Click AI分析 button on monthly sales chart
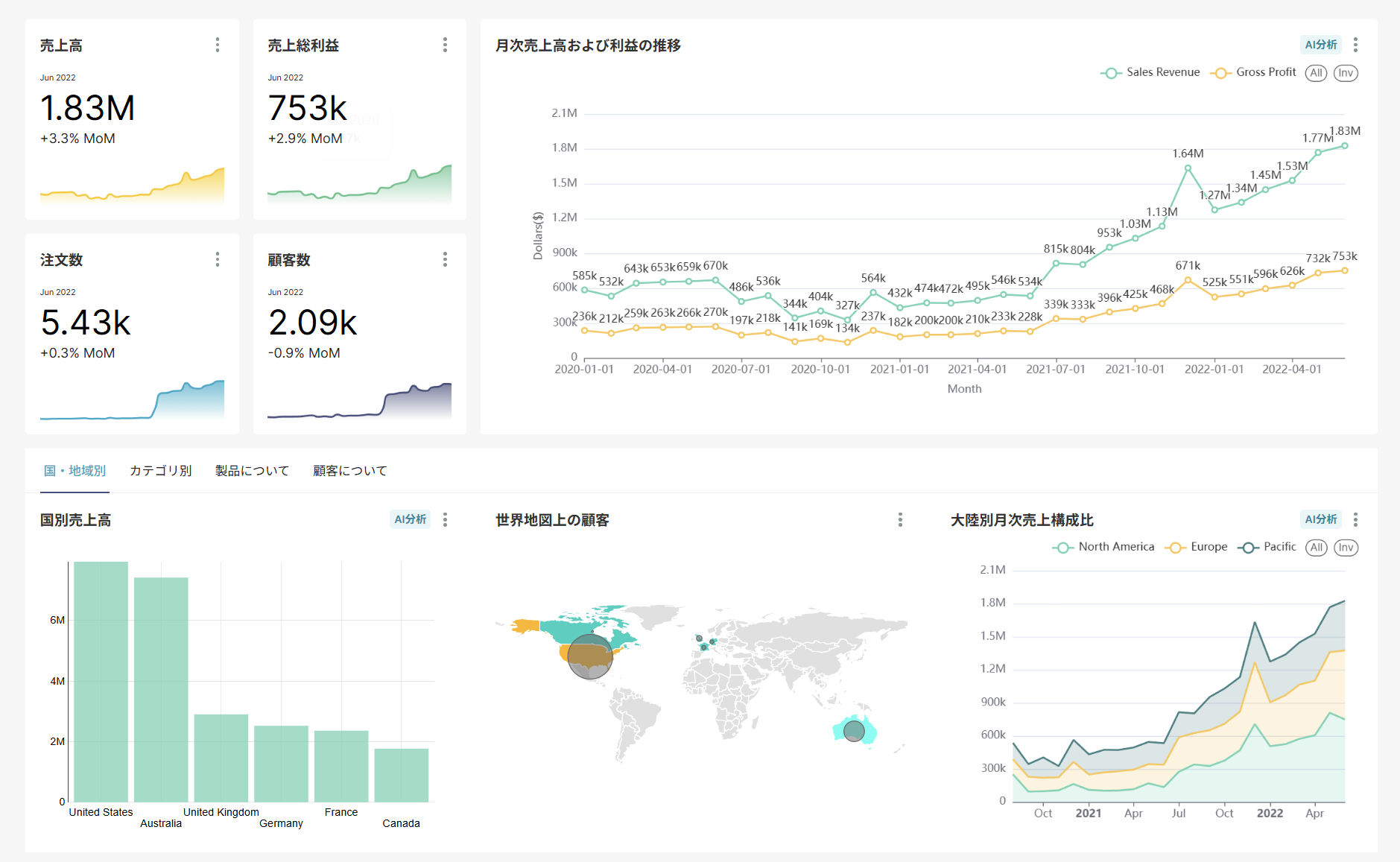The height and width of the screenshot is (862, 1400). [x=1320, y=45]
